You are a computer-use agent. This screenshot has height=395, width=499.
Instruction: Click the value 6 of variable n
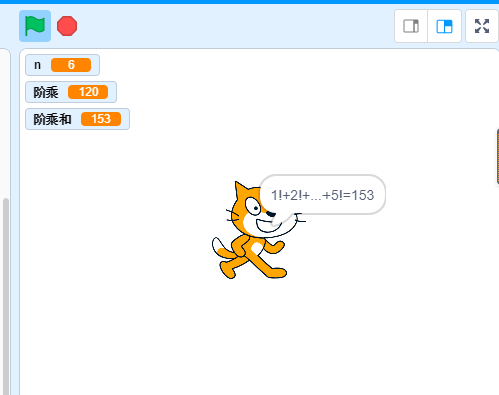(71, 65)
